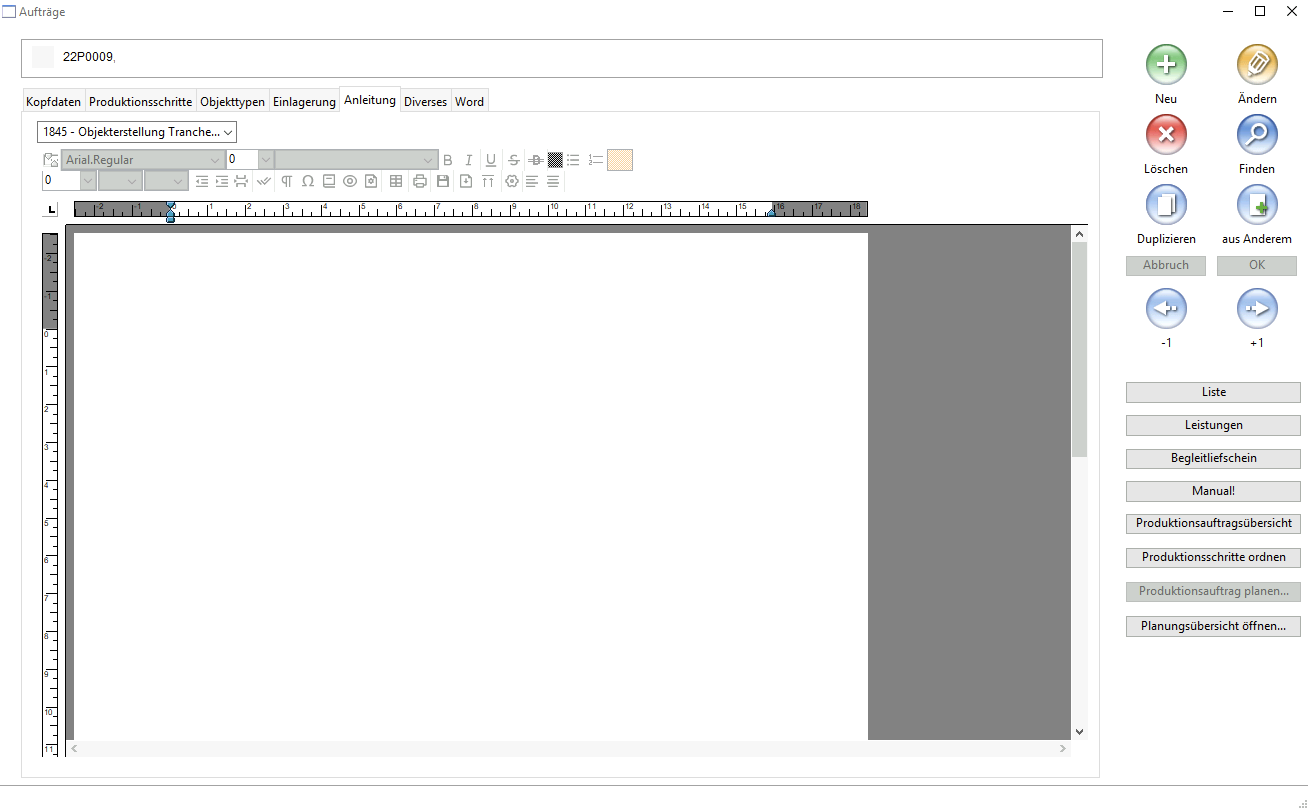Image resolution: width=1308 pixels, height=808 pixels.
Task: Click the Ändern pencil icon
Action: [1257, 65]
